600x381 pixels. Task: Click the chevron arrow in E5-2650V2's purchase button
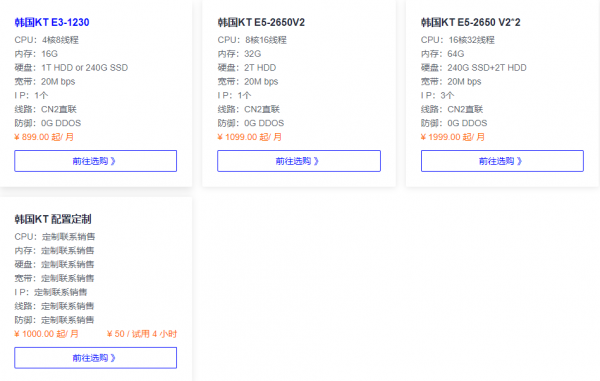[x=316, y=161]
